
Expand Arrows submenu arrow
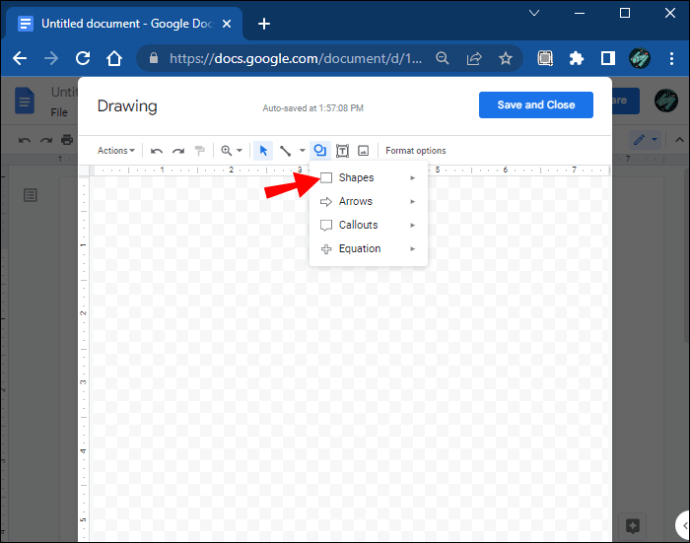coord(412,202)
